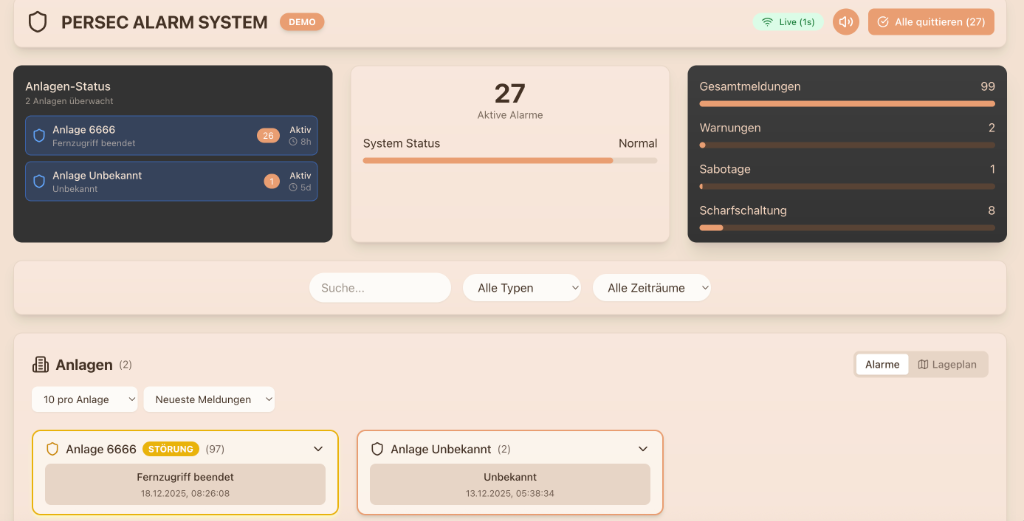Click the Gesamtmeldungen progress bar
The image size is (1024, 521).
coord(847,104)
